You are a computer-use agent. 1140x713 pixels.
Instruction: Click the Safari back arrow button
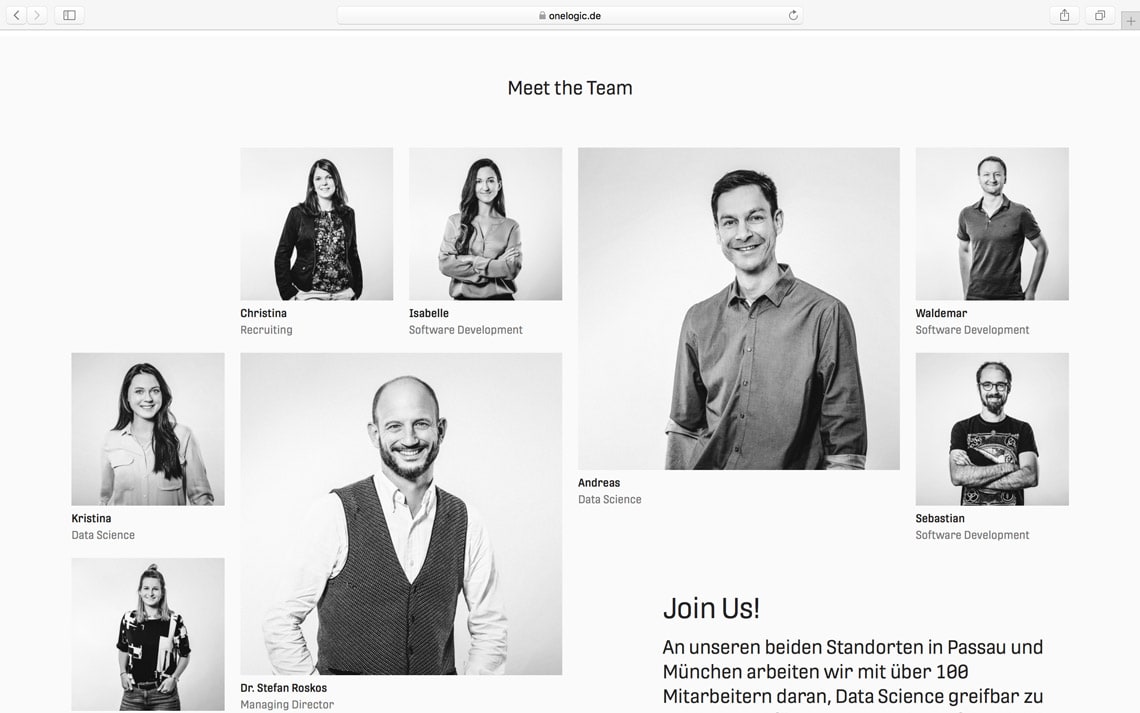pos(16,15)
